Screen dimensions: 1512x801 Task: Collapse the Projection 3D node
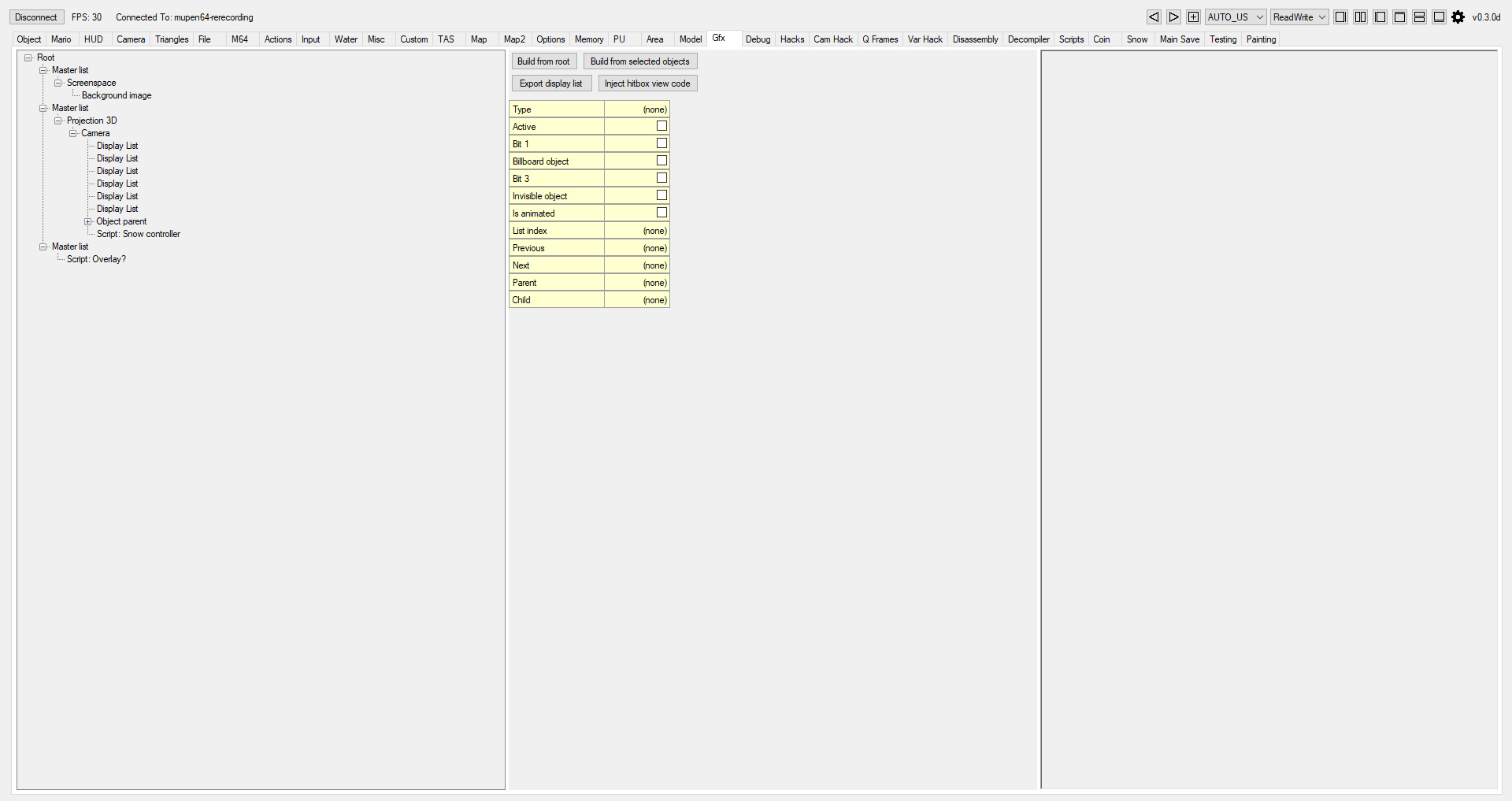click(x=58, y=121)
